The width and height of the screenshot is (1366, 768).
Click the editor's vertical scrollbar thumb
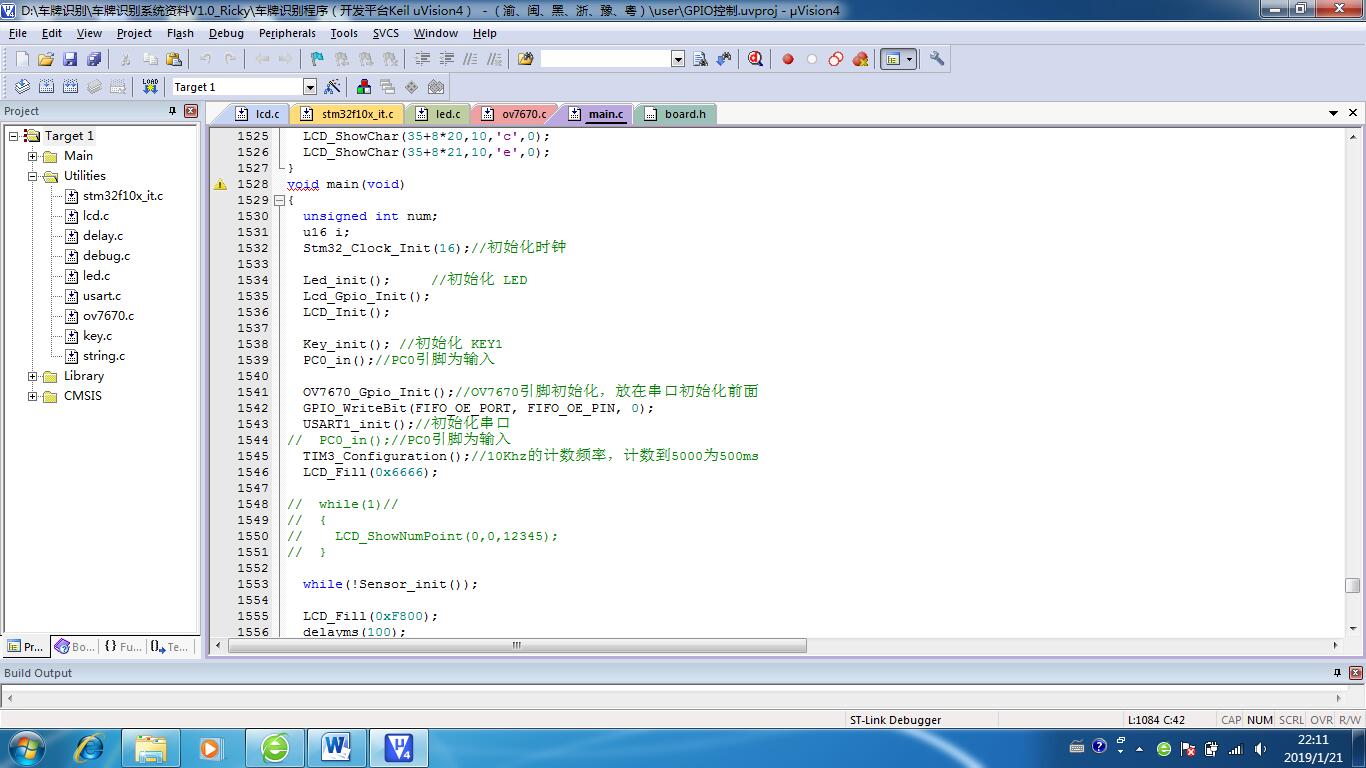click(1352, 586)
